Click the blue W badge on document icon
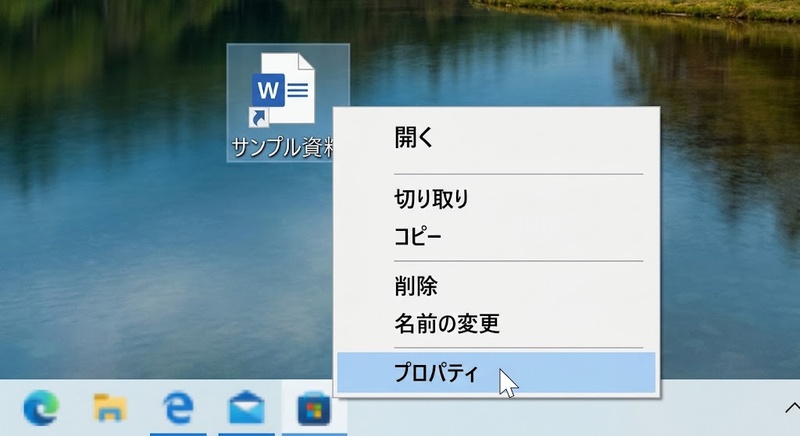 coord(268,90)
